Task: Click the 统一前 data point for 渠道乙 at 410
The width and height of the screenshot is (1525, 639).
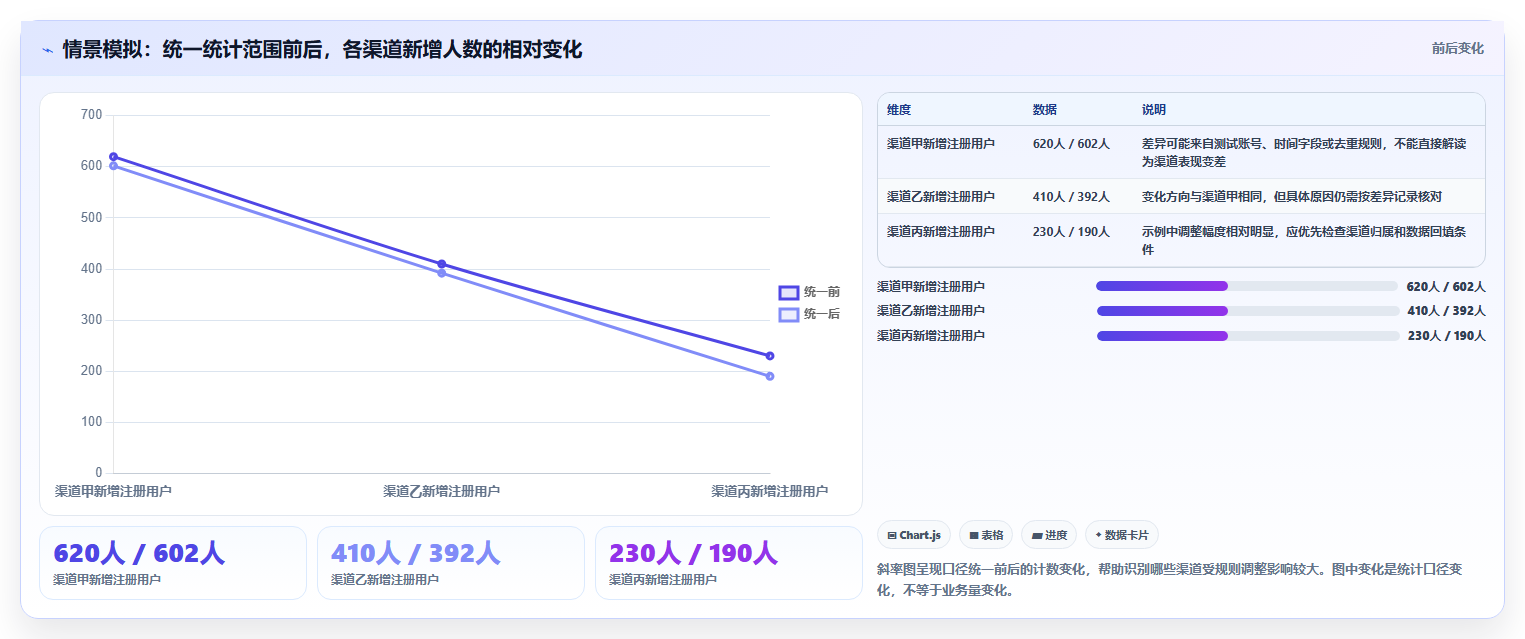Action: pyautogui.click(x=441, y=264)
